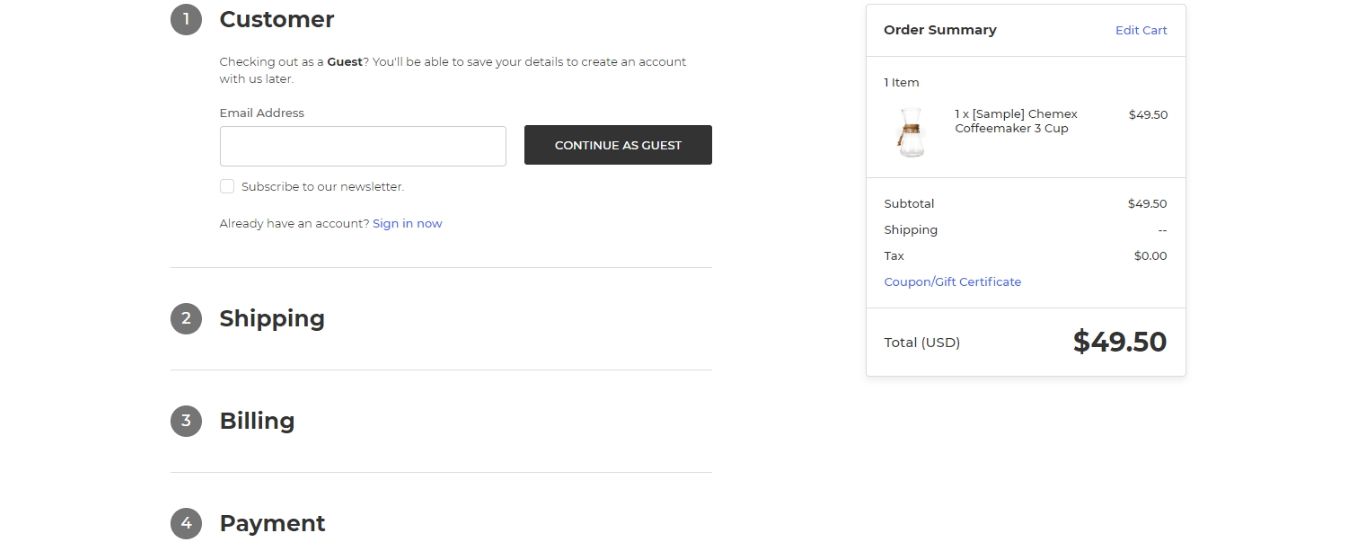Expand the Shipping section heading

point(272,319)
